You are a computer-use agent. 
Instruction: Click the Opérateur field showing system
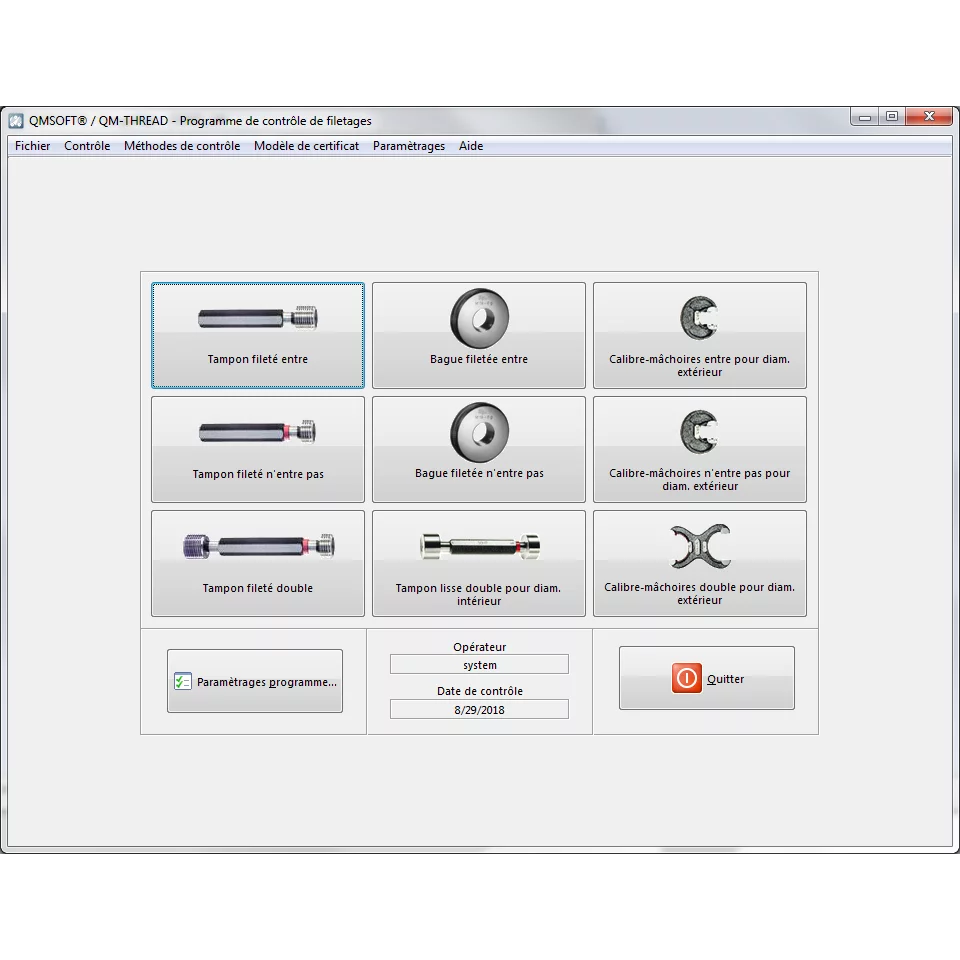pyautogui.click(x=479, y=665)
